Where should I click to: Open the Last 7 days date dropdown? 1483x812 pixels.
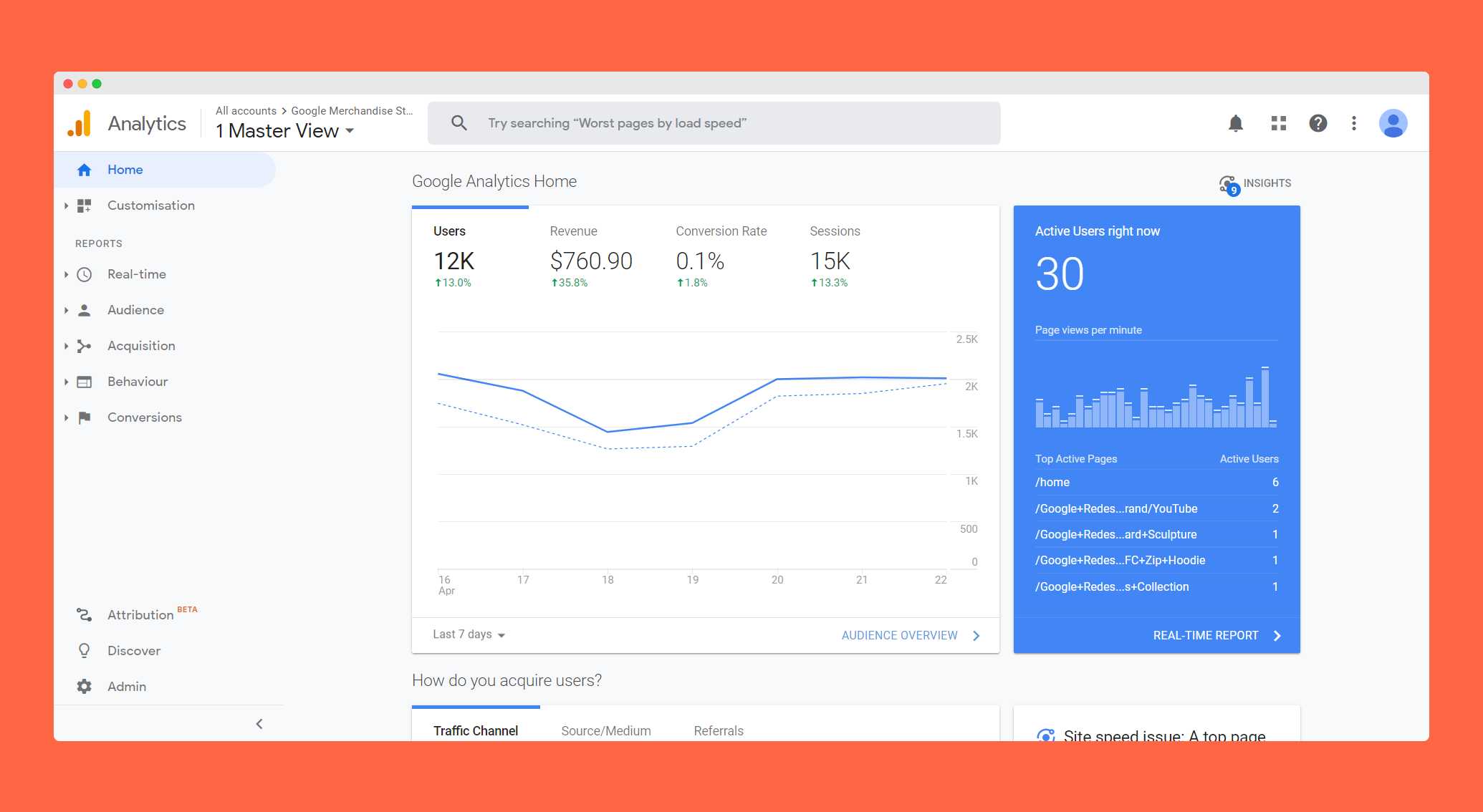469,634
